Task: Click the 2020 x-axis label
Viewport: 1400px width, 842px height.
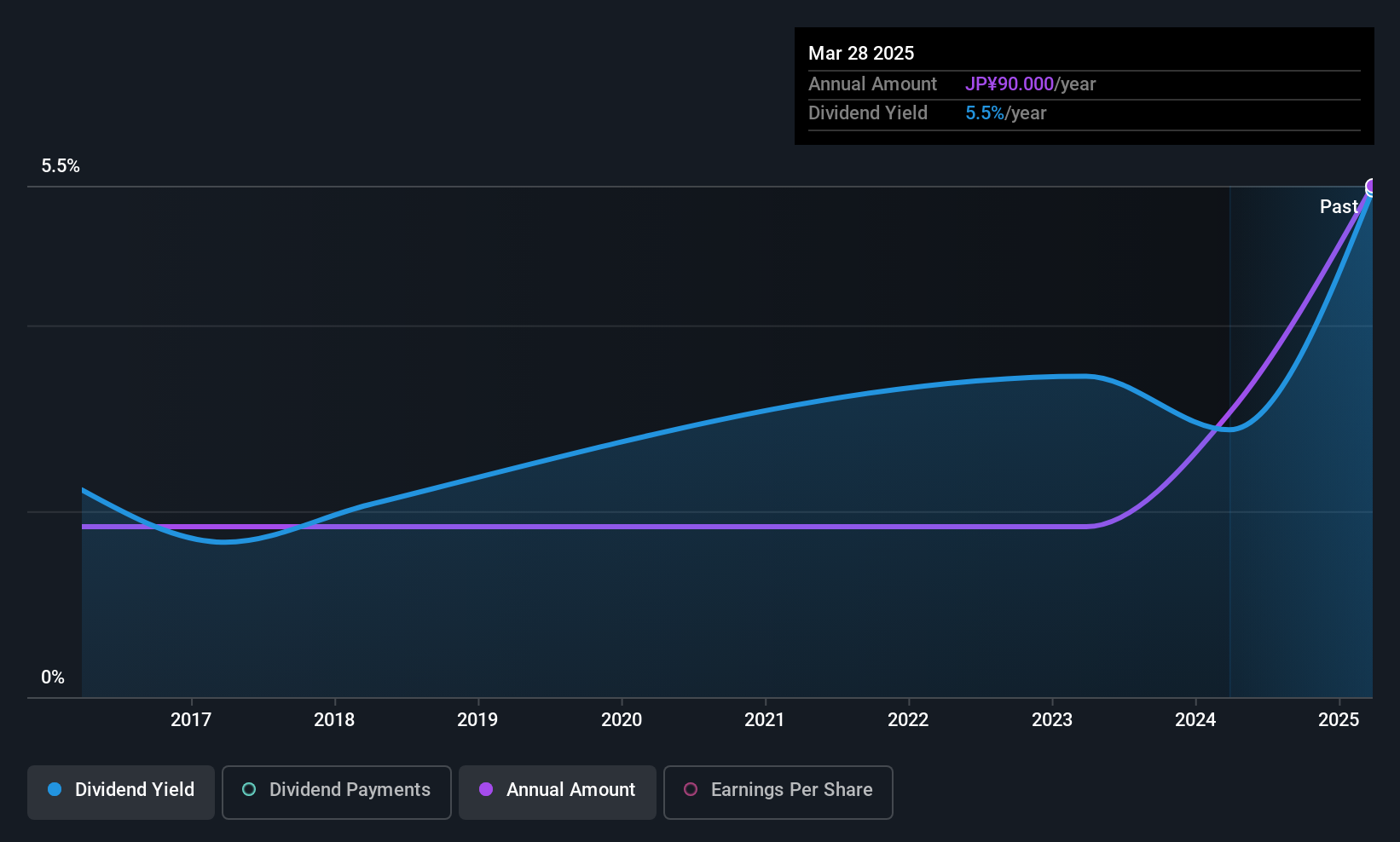Action: 622,719
